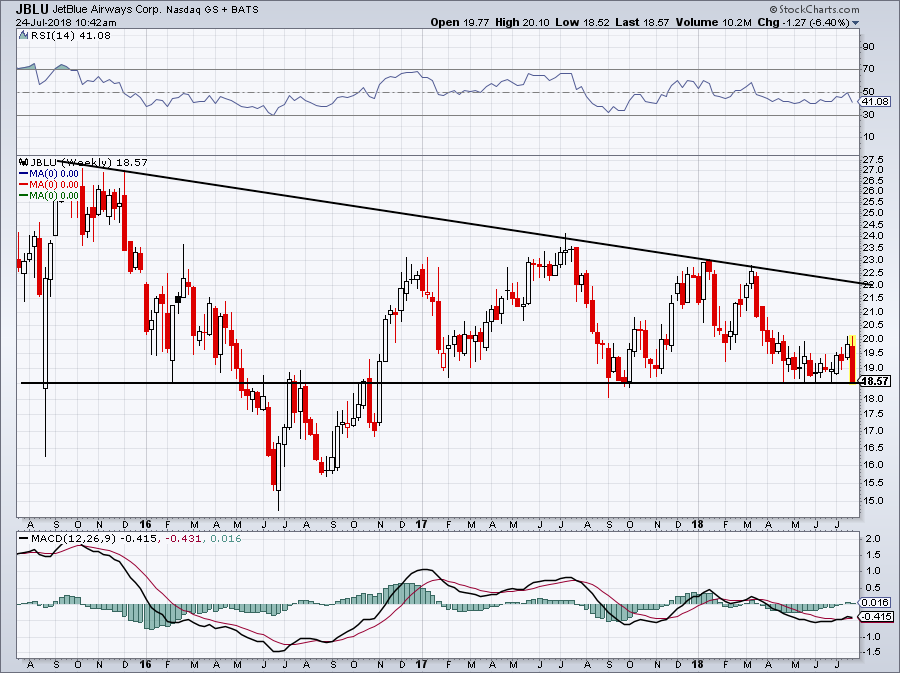Click the RSI indicator area-chart icon
Image resolution: width=900 pixels, height=673 pixels.
tap(23, 36)
